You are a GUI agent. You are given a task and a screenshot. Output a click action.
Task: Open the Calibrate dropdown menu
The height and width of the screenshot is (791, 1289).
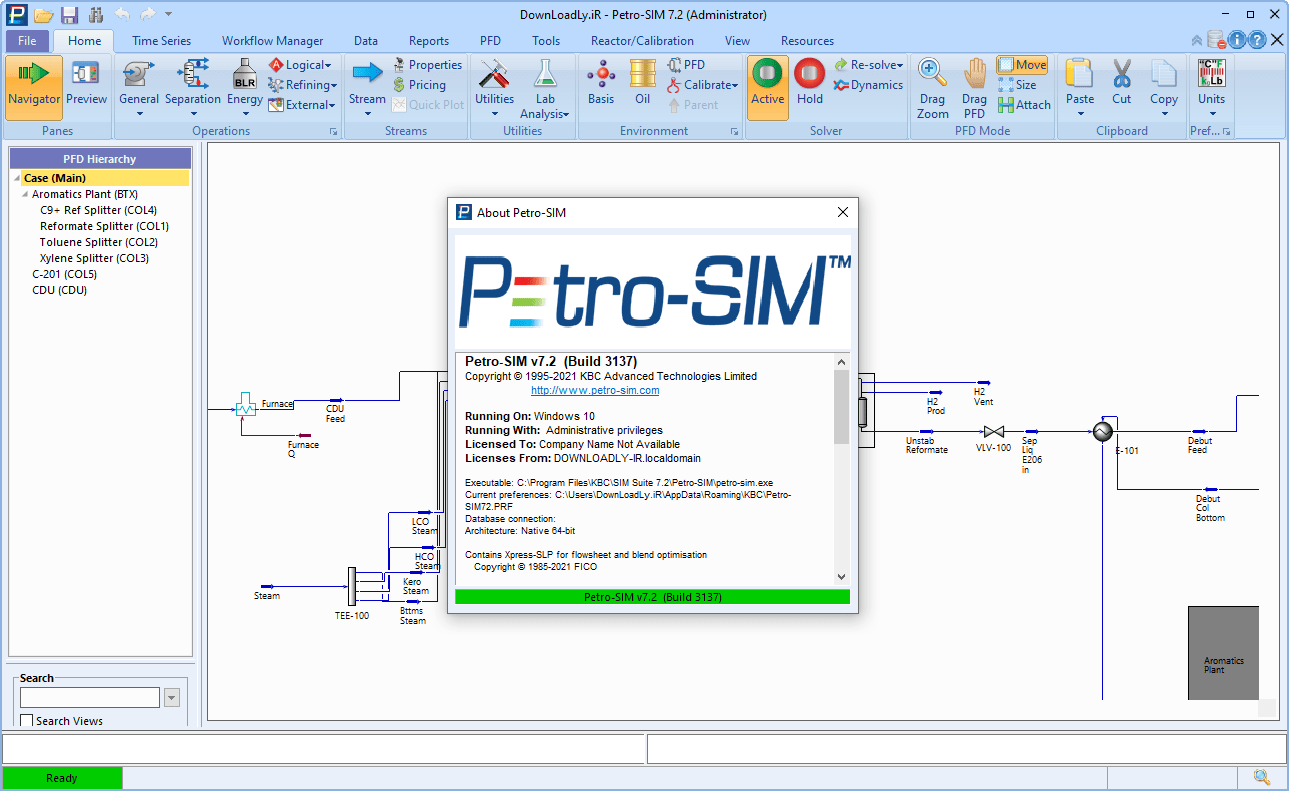pos(710,85)
